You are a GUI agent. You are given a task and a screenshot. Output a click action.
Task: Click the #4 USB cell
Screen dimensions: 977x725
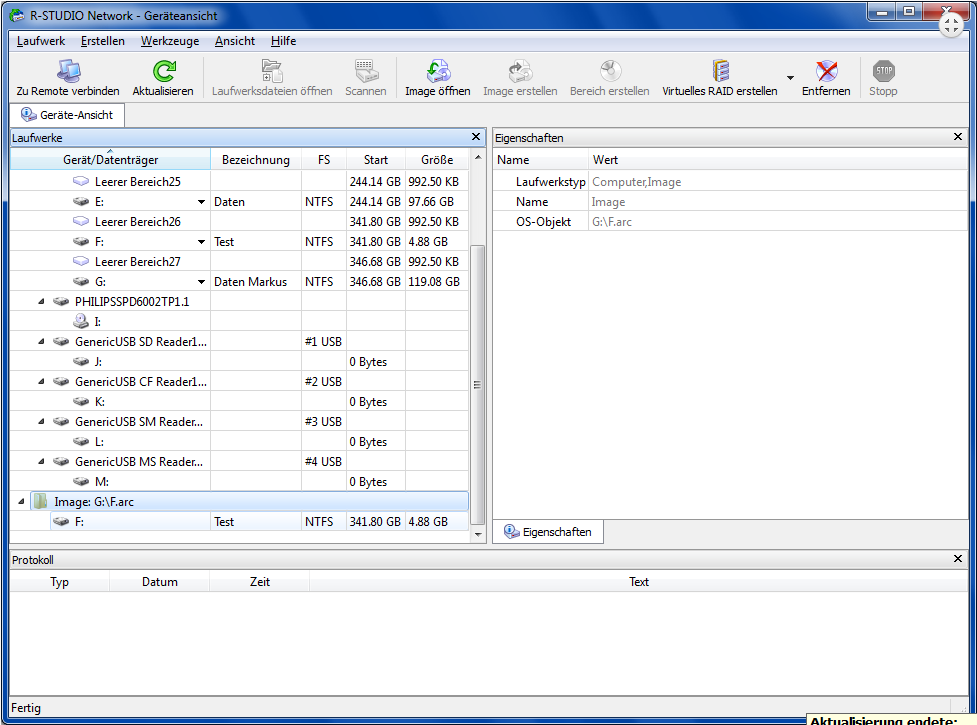pyautogui.click(x=323, y=462)
